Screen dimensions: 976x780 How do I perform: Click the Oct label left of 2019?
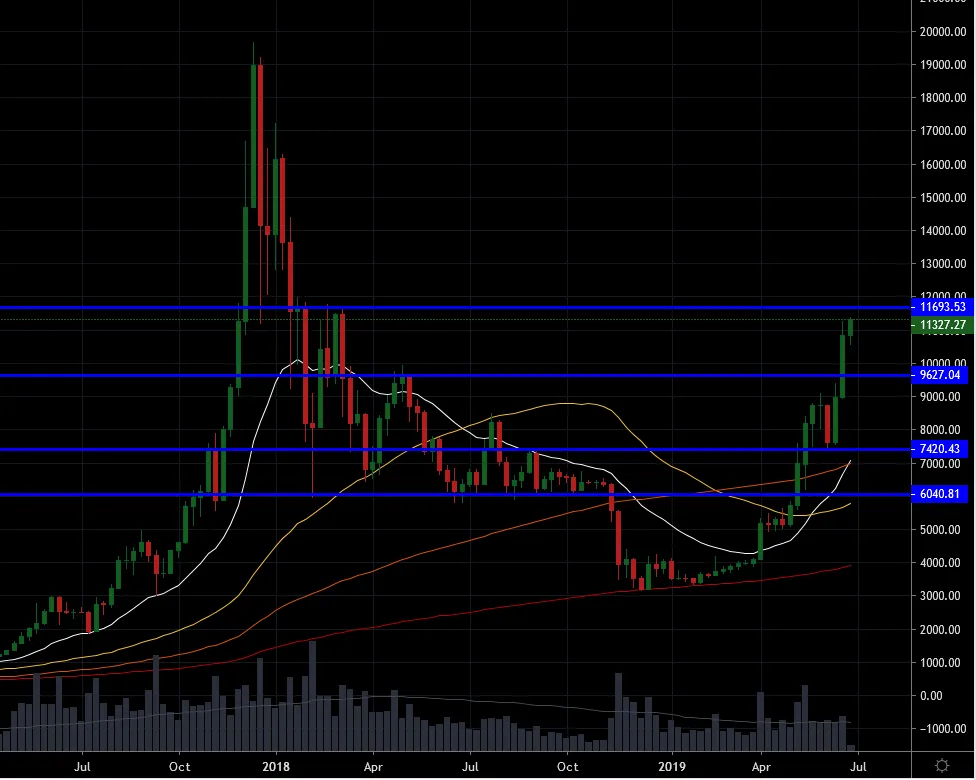(x=568, y=767)
